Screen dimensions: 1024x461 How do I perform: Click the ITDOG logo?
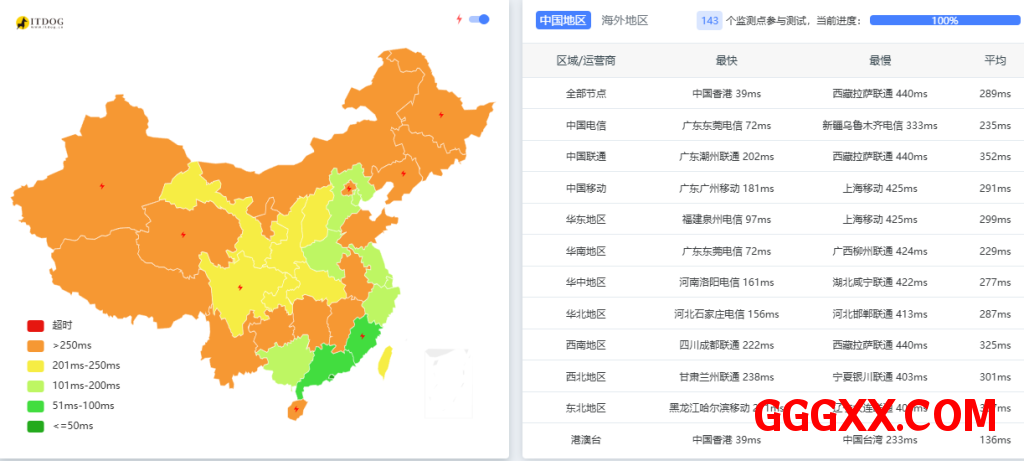[x=41, y=22]
